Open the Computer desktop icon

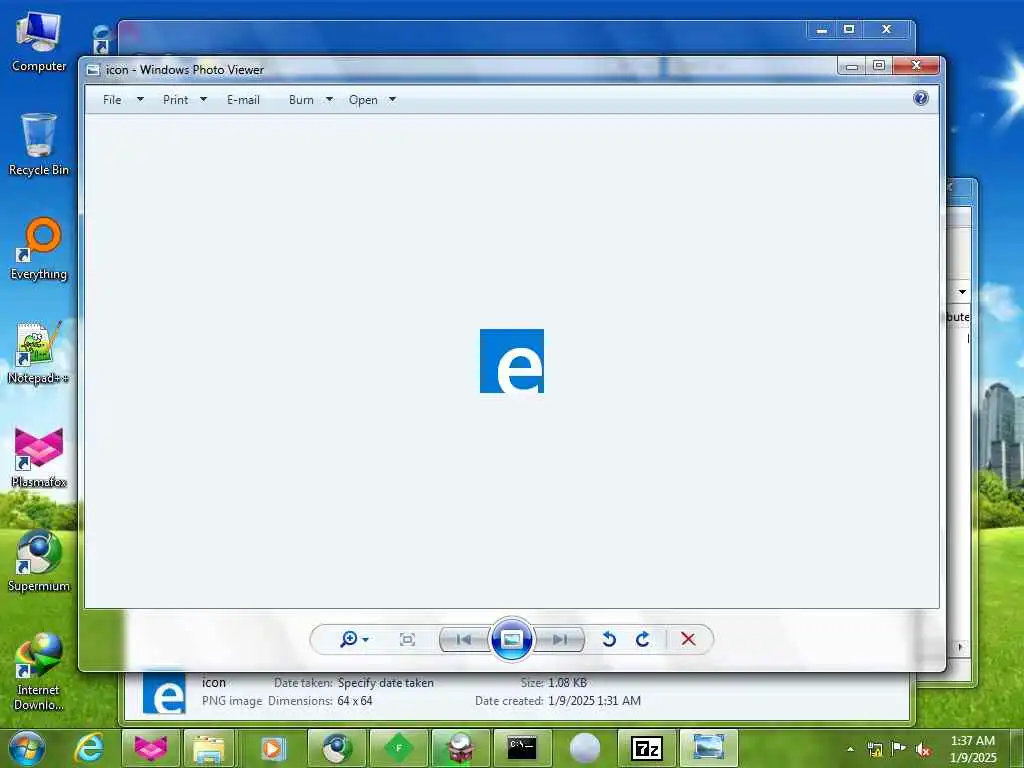click(x=39, y=42)
